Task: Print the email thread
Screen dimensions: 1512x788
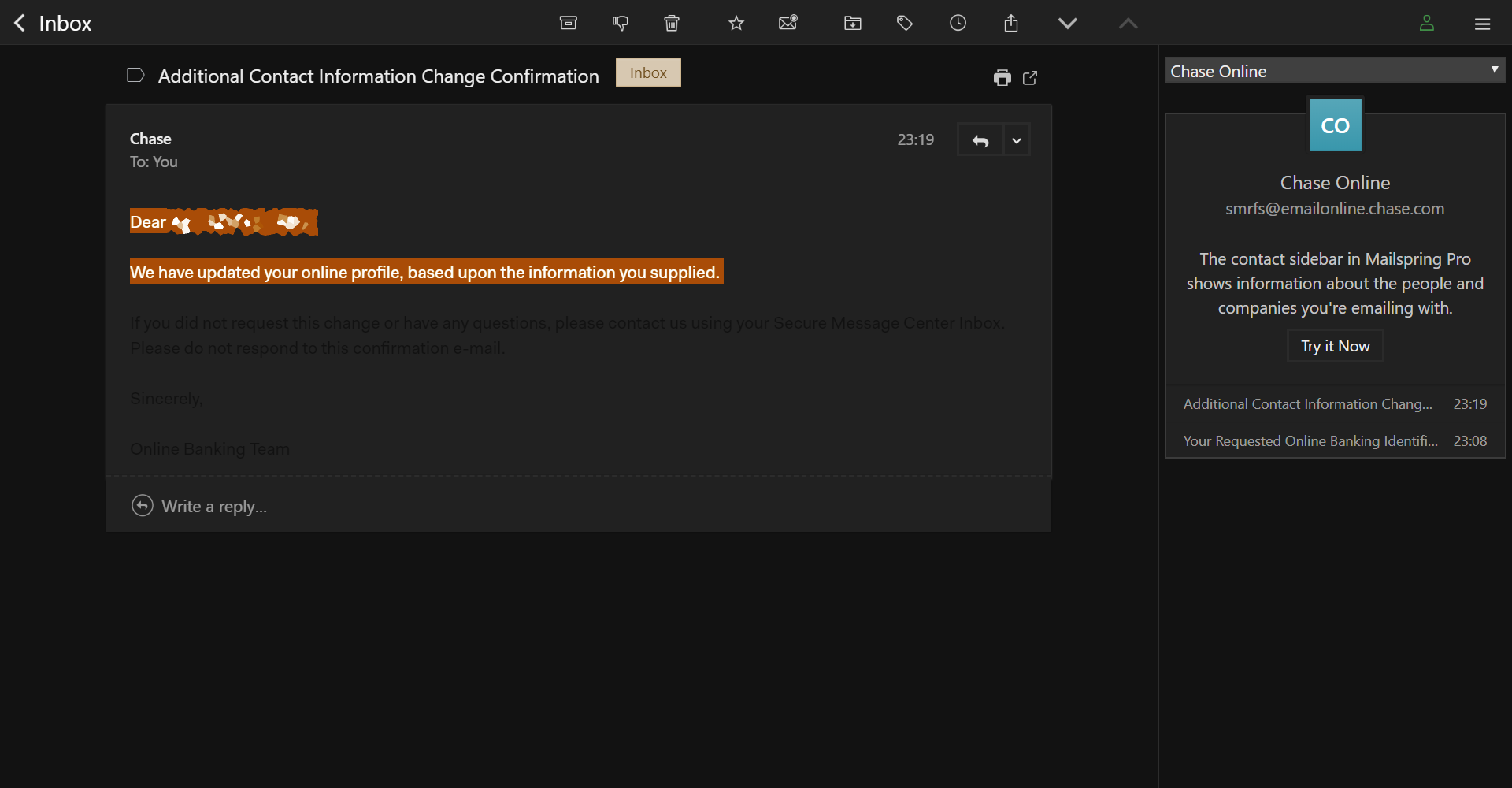Action: (x=1002, y=77)
